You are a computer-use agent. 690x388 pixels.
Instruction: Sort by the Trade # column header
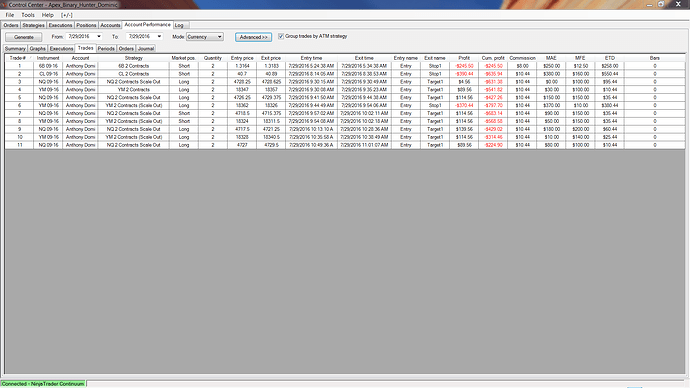coord(19,58)
